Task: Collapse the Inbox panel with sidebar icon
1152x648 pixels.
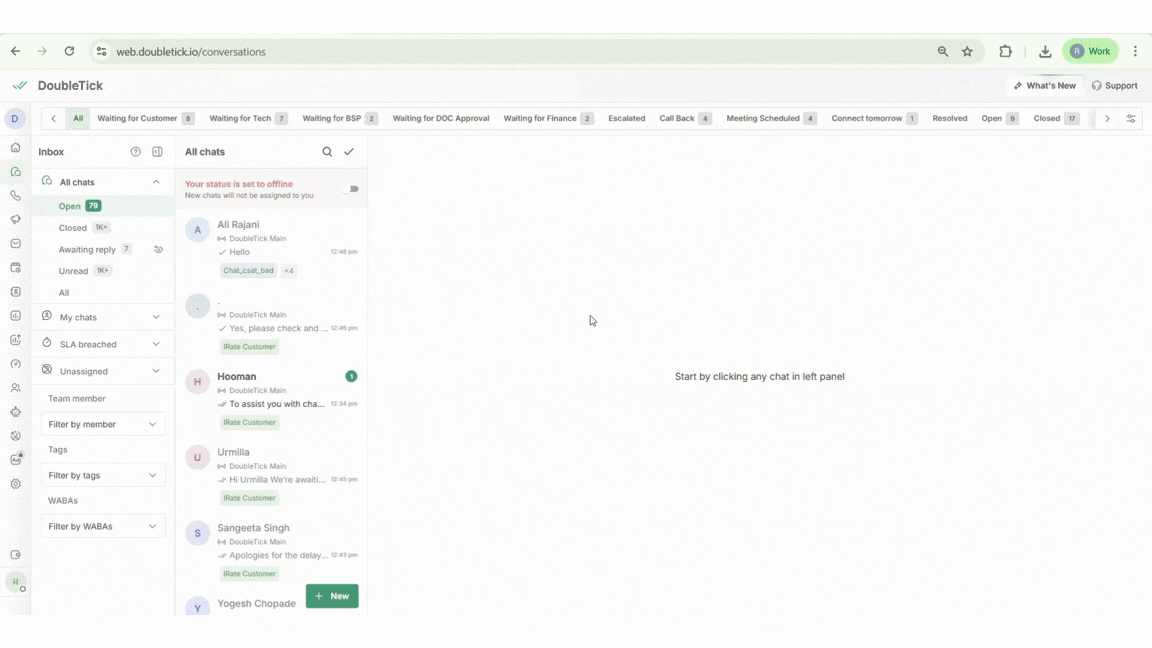Action: pos(157,152)
